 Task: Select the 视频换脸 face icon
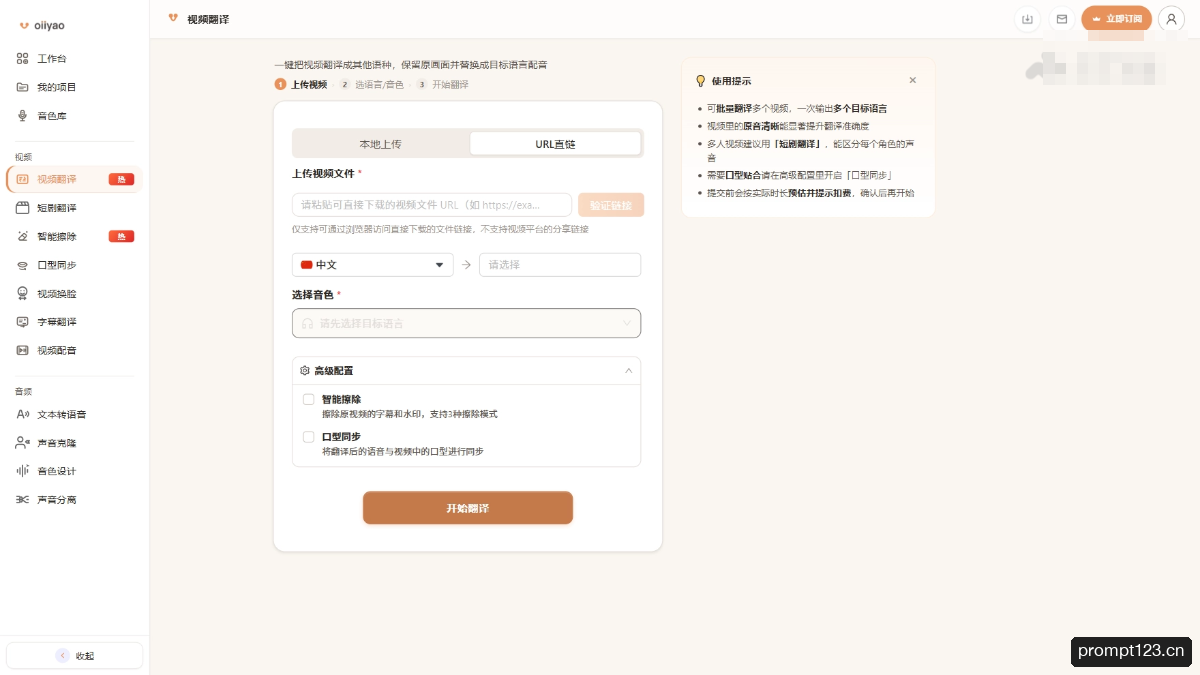coord(23,294)
